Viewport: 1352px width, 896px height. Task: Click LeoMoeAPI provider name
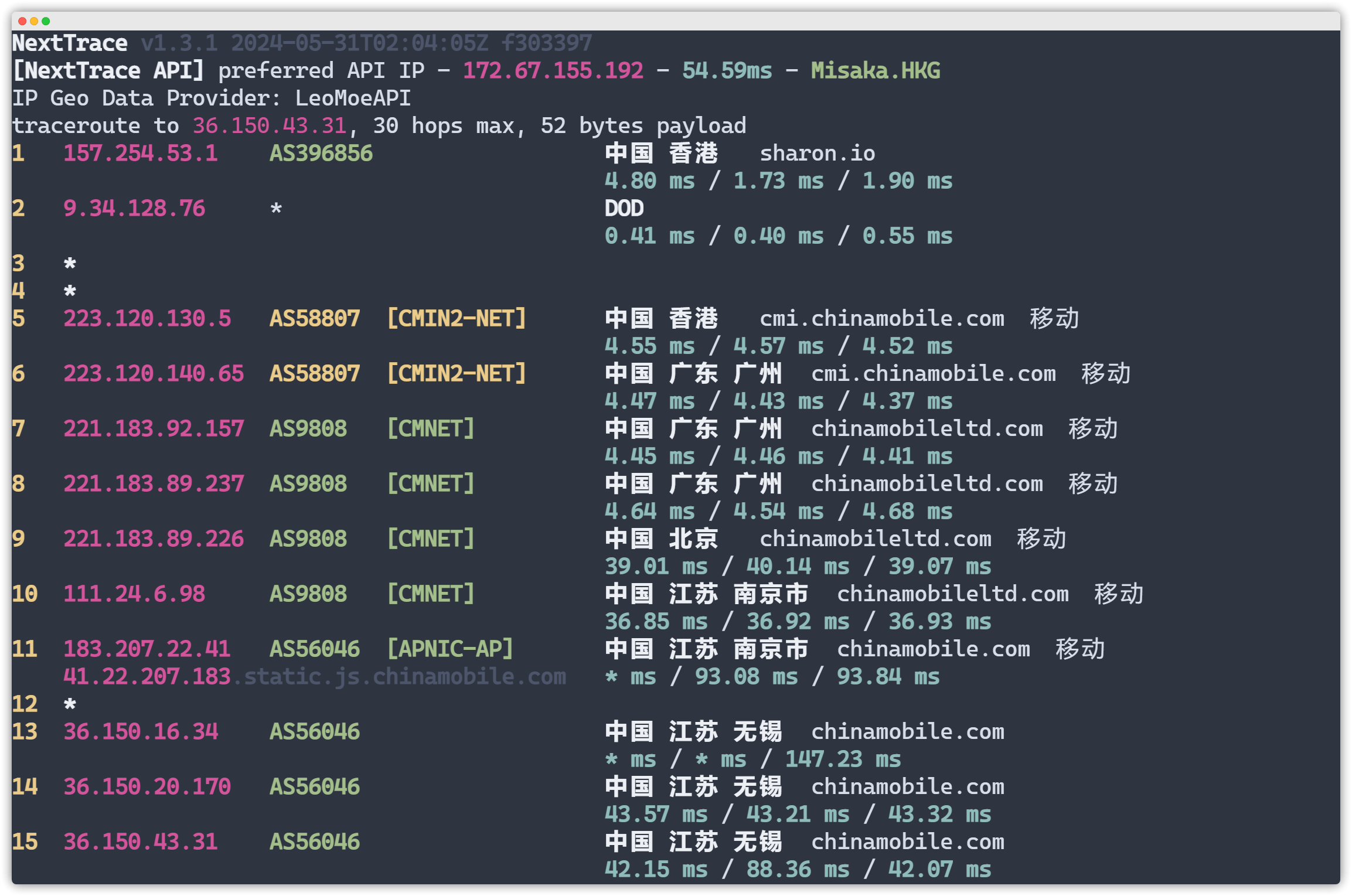click(x=353, y=98)
